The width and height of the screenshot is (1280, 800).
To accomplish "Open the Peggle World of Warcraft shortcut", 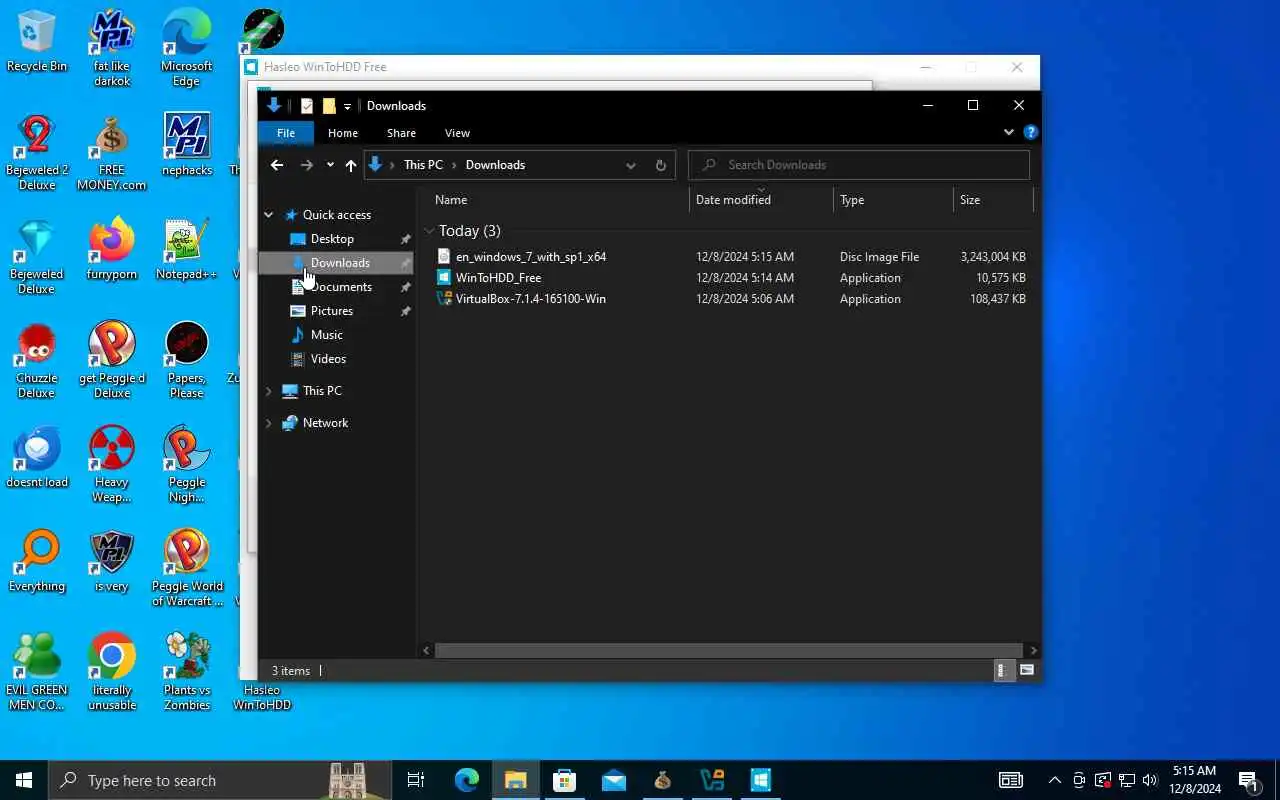I will point(187,568).
